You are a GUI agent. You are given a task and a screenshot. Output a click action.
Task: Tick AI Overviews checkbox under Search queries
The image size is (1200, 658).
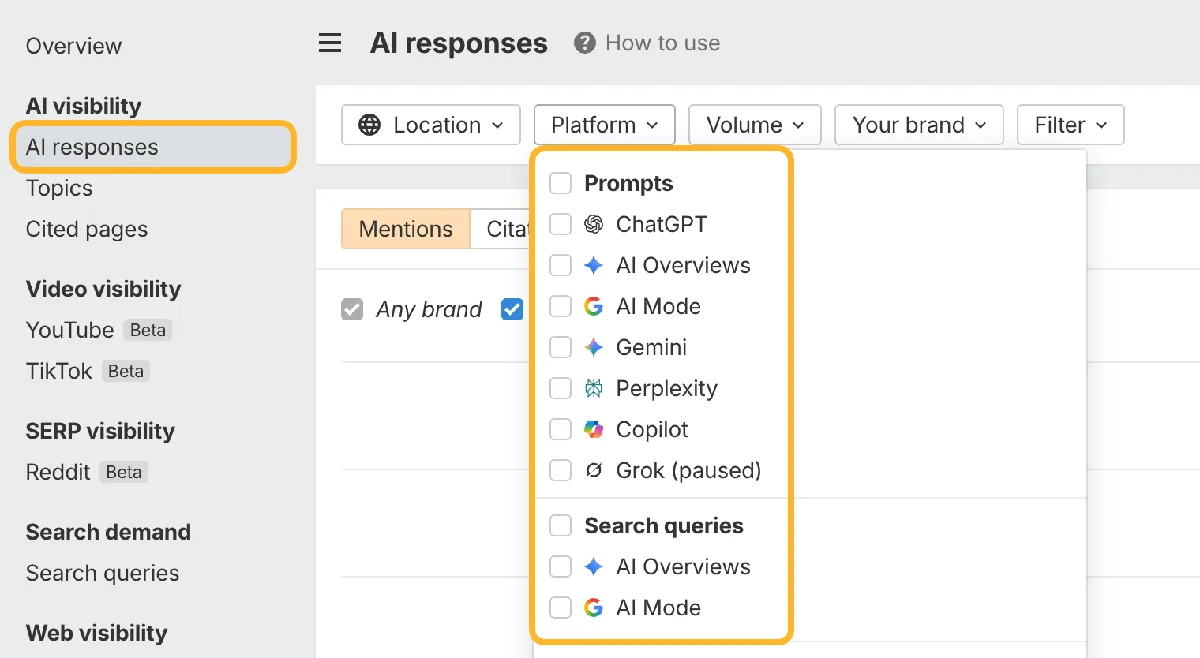[561, 567]
